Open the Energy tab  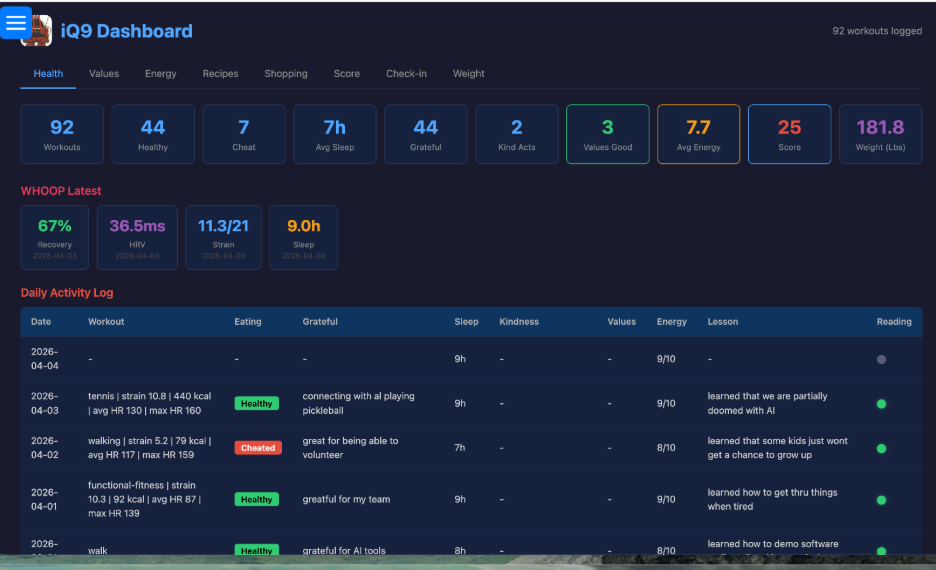point(160,74)
